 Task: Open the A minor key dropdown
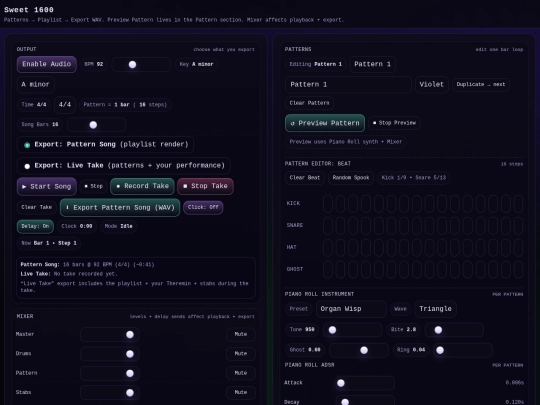point(35,84)
